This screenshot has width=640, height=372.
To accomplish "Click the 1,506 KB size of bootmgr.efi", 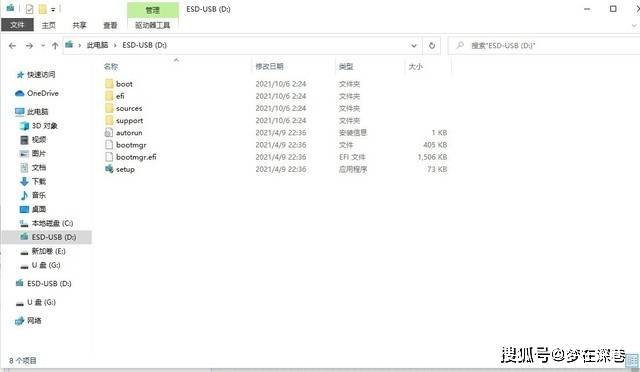I will [432, 157].
